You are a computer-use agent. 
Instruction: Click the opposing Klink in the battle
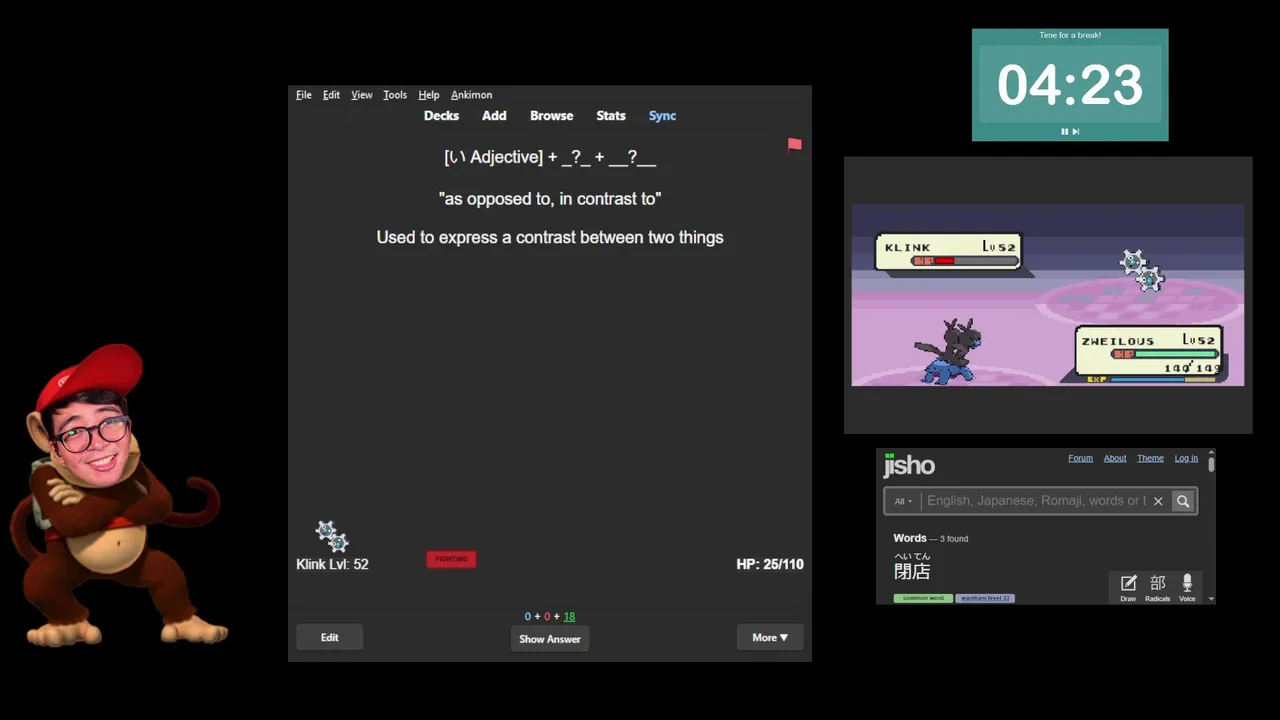[1141, 271]
